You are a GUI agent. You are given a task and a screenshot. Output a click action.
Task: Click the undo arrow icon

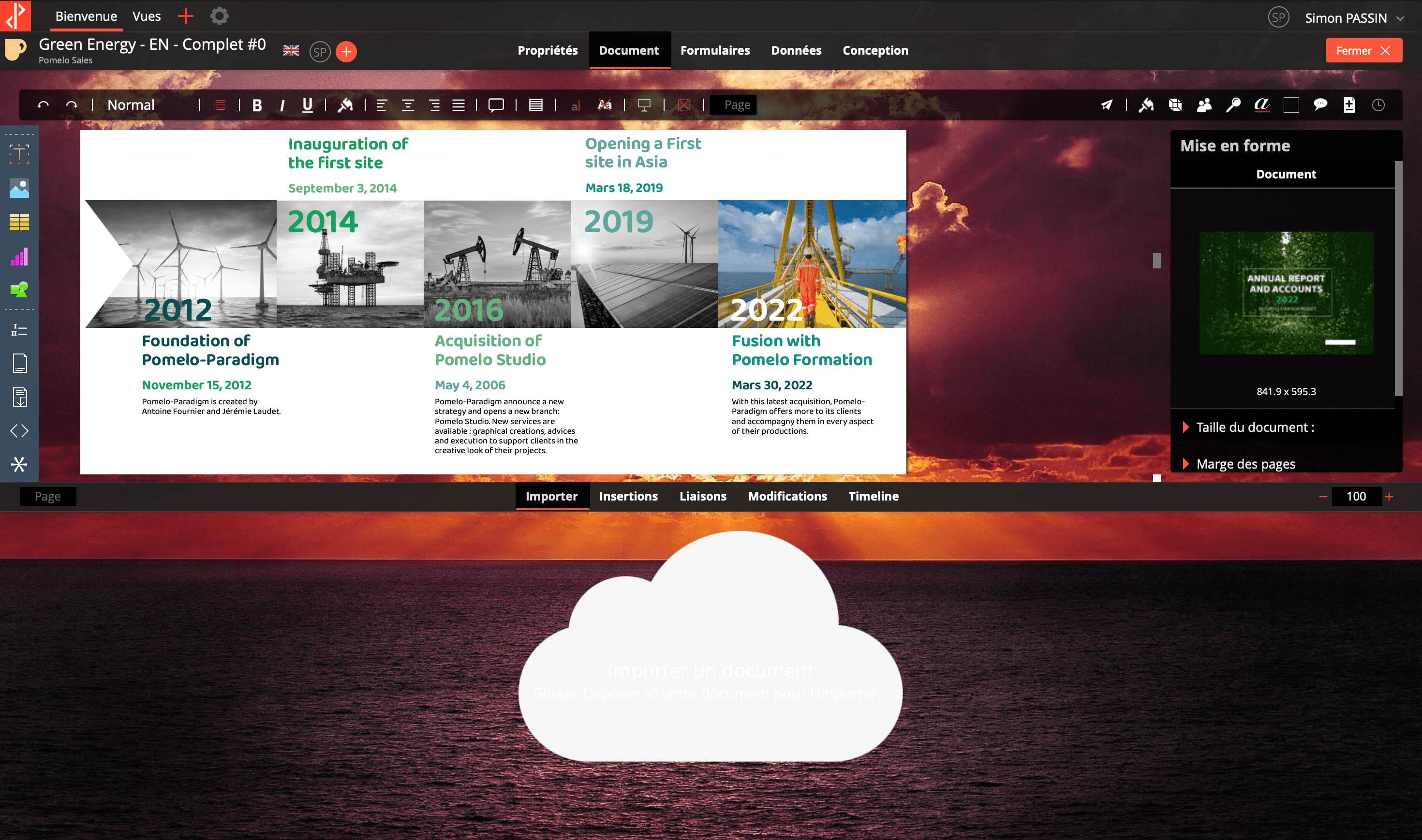click(43, 105)
